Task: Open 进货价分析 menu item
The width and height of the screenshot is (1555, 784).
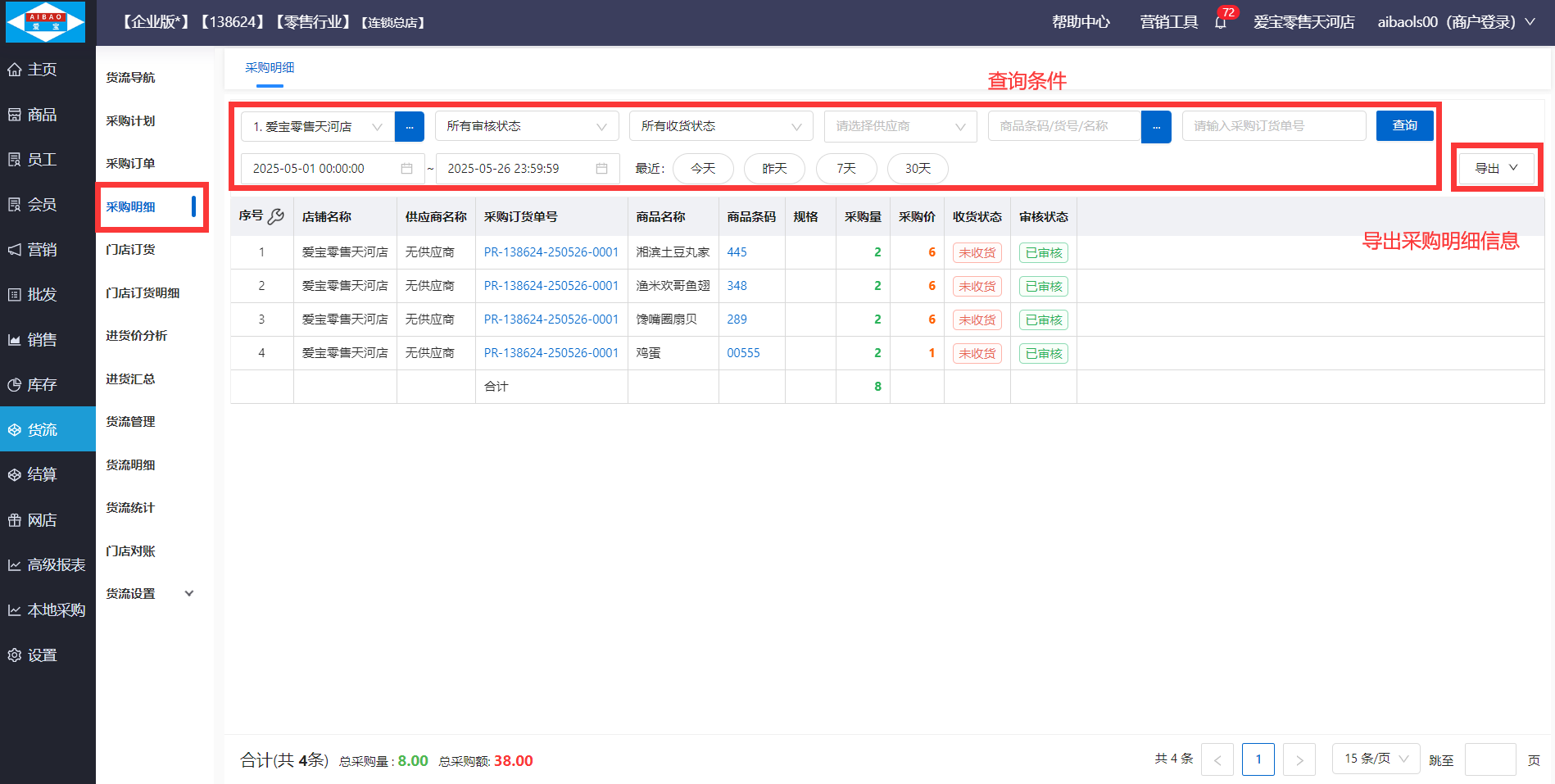Action: 137,336
